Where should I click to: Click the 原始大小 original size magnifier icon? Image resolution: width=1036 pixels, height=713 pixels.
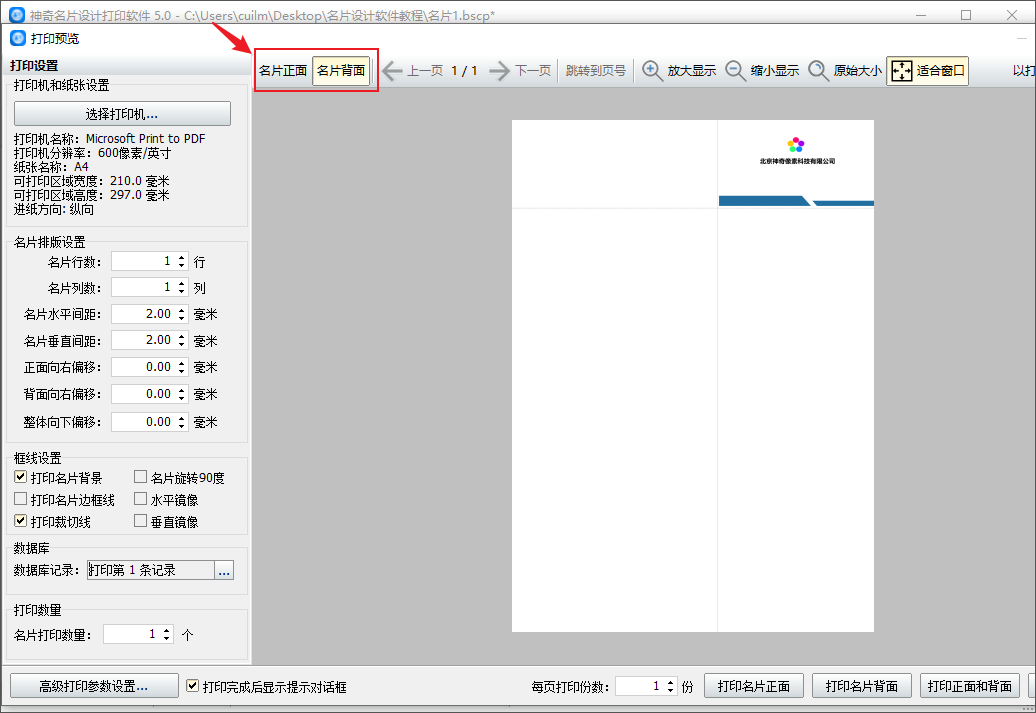click(x=818, y=71)
